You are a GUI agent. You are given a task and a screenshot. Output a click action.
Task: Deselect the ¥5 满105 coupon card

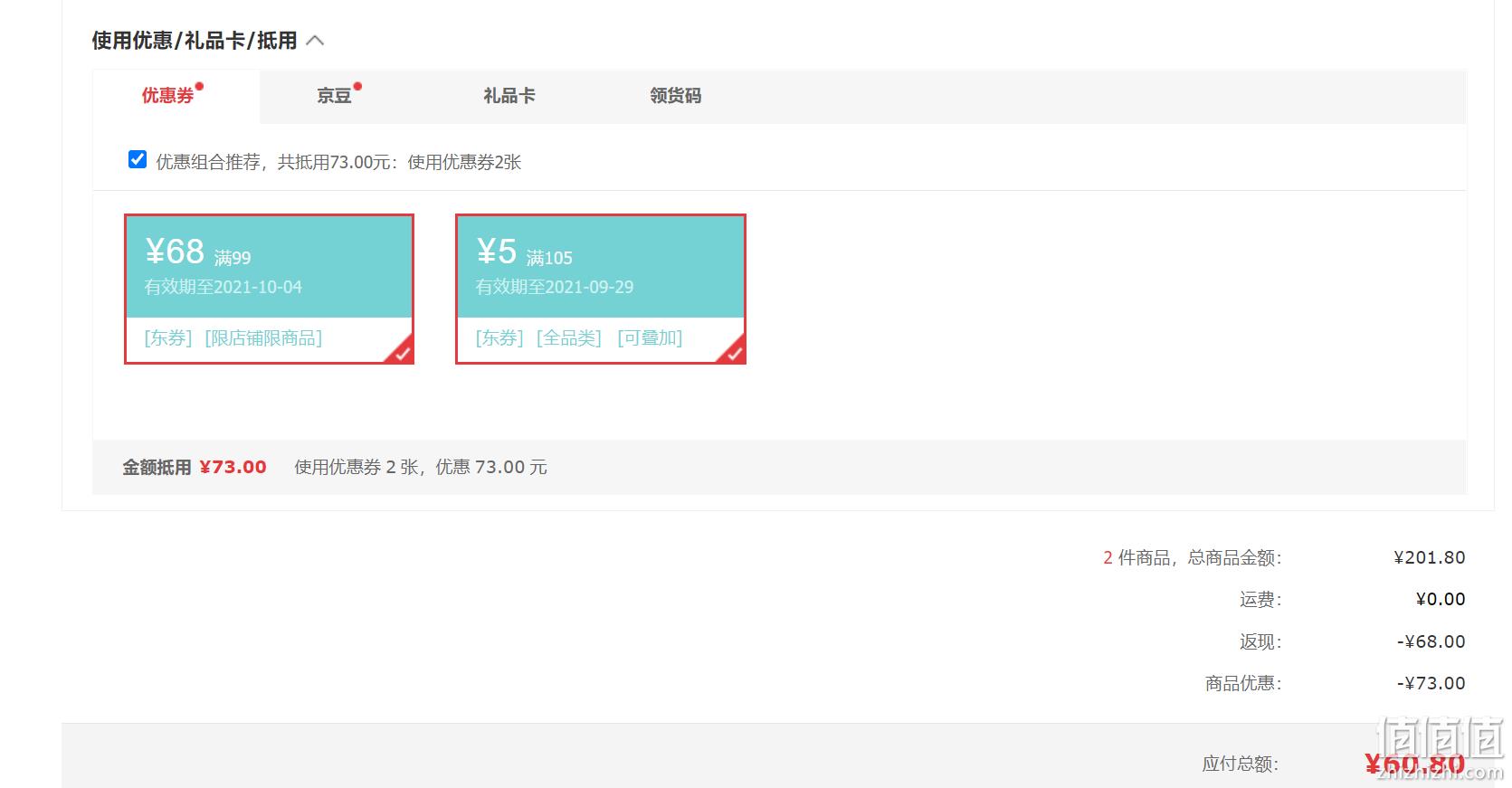point(601,290)
